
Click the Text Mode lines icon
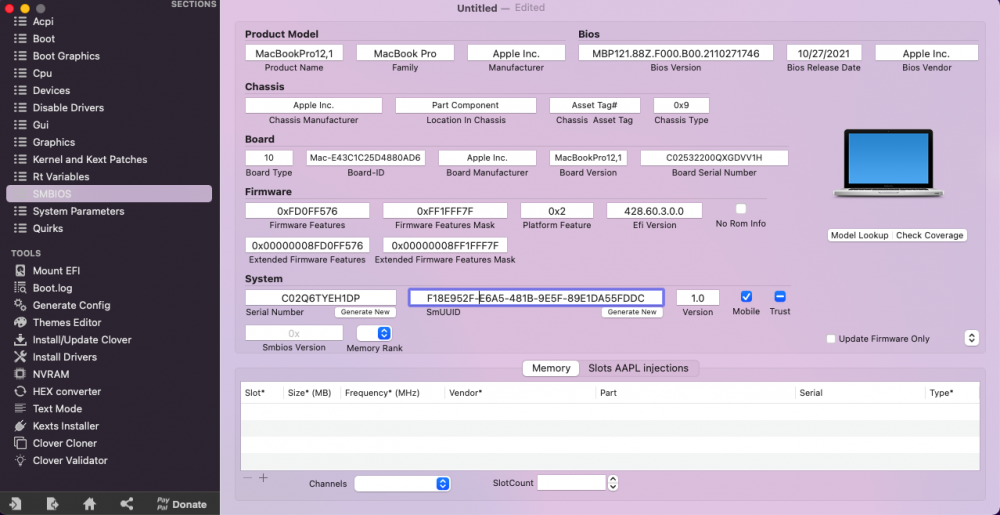(20, 409)
